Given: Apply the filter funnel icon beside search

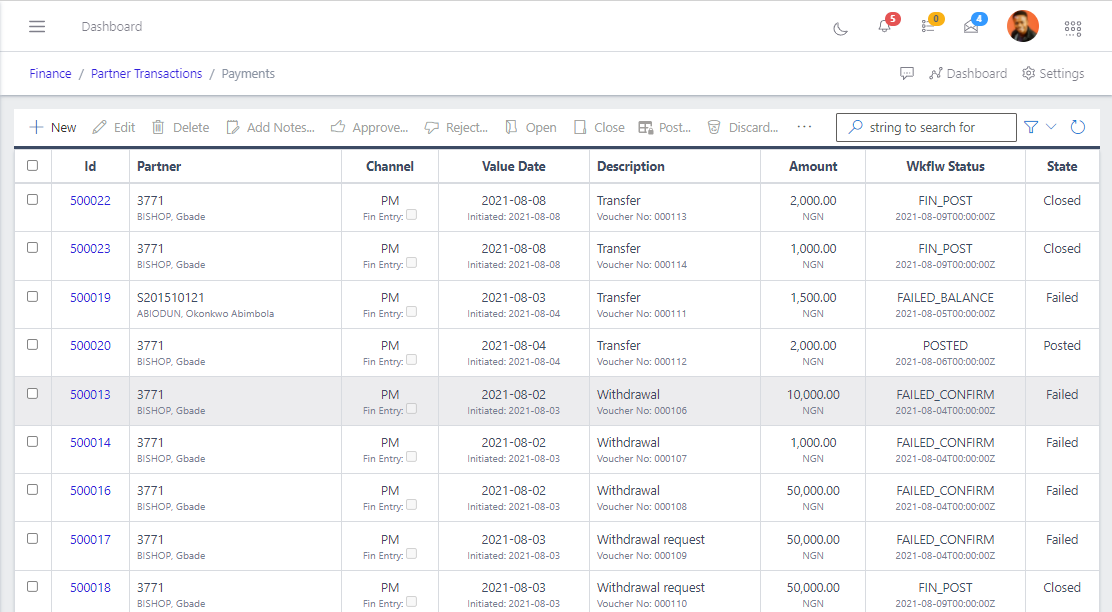Looking at the screenshot, I should click(x=1031, y=127).
